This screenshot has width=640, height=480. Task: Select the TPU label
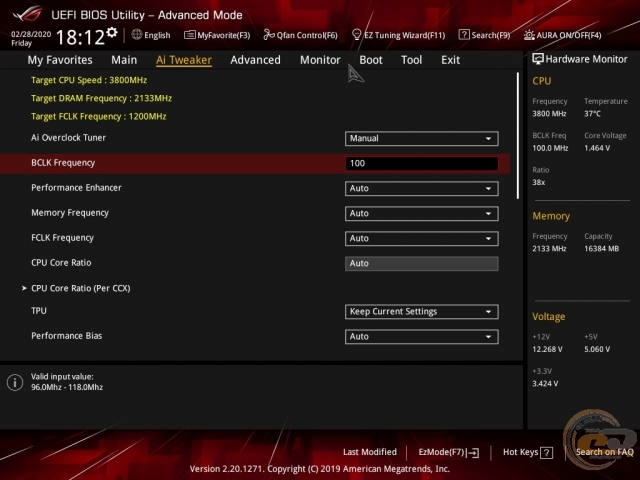[39, 311]
